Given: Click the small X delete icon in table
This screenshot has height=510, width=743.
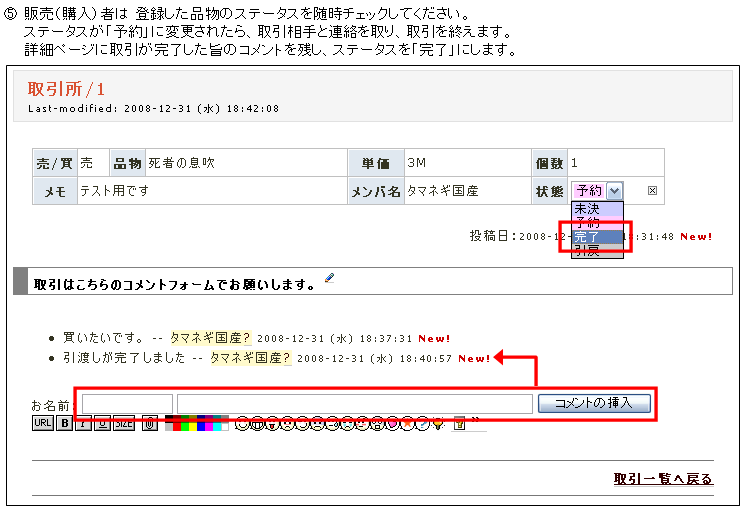Looking at the screenshot, I should click(653, 191).
